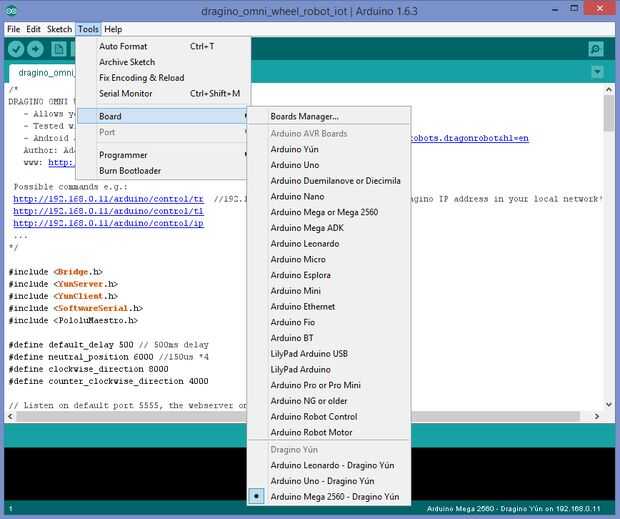Select Arduino Mega 2560 - Dragino Yún board
The image size is (620, 519).
(334, 496)
